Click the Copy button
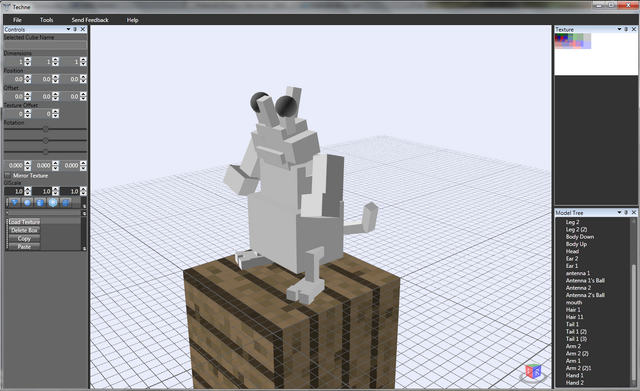Screen dimensions: 640x391 click(x=24, y=238)
